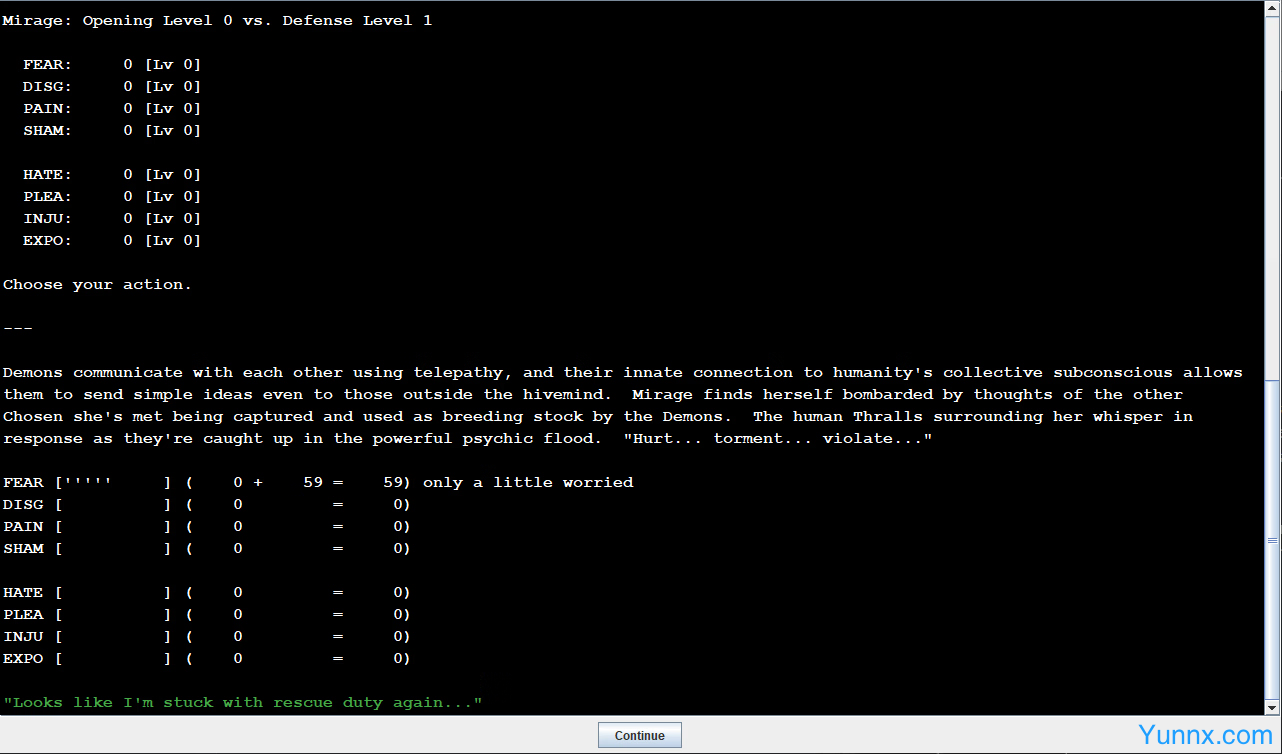Open the Yunnx.com watermark link

pyautogui.click(x=1205, y=736)
